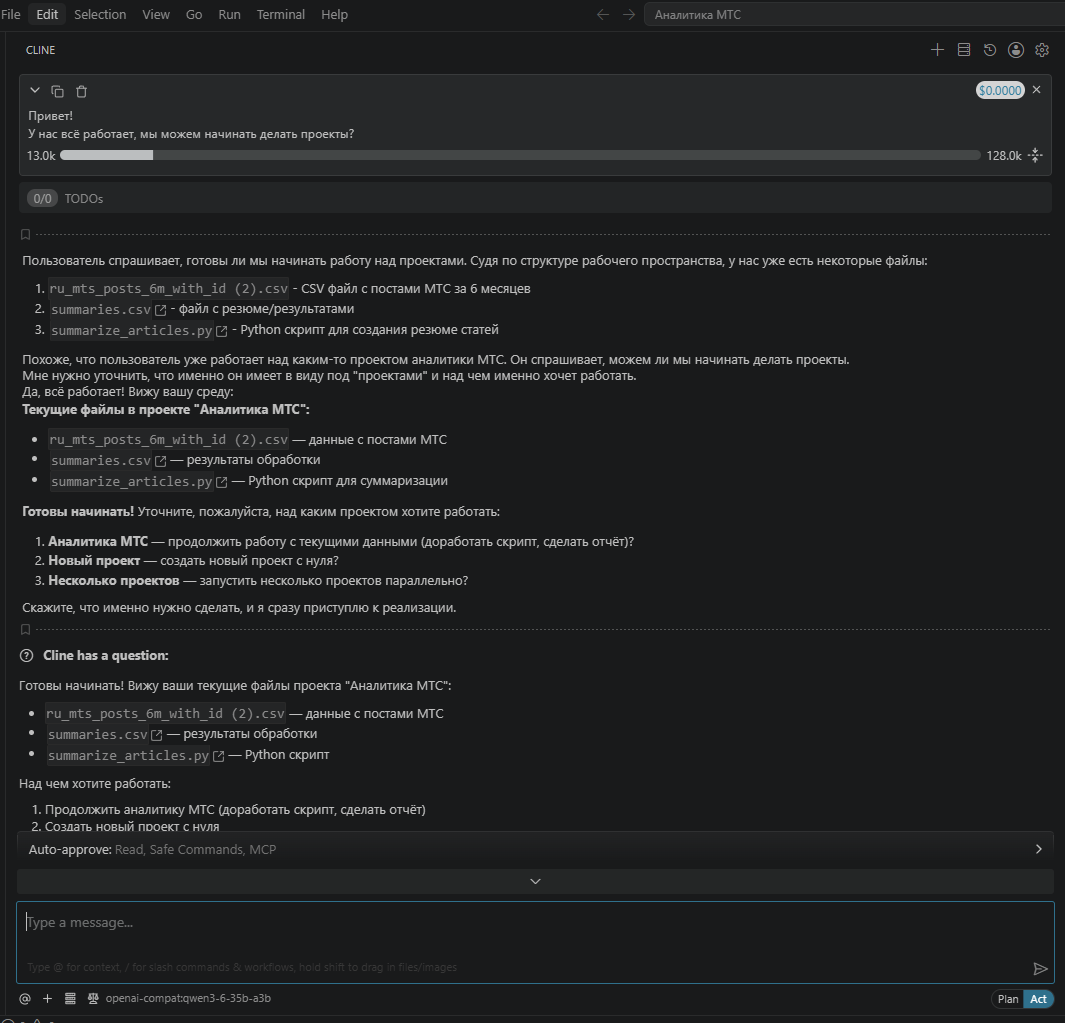Click the condense context icon next to 128.0k
Screen dimensions: 1065x1023
(x=1035, y=156)
